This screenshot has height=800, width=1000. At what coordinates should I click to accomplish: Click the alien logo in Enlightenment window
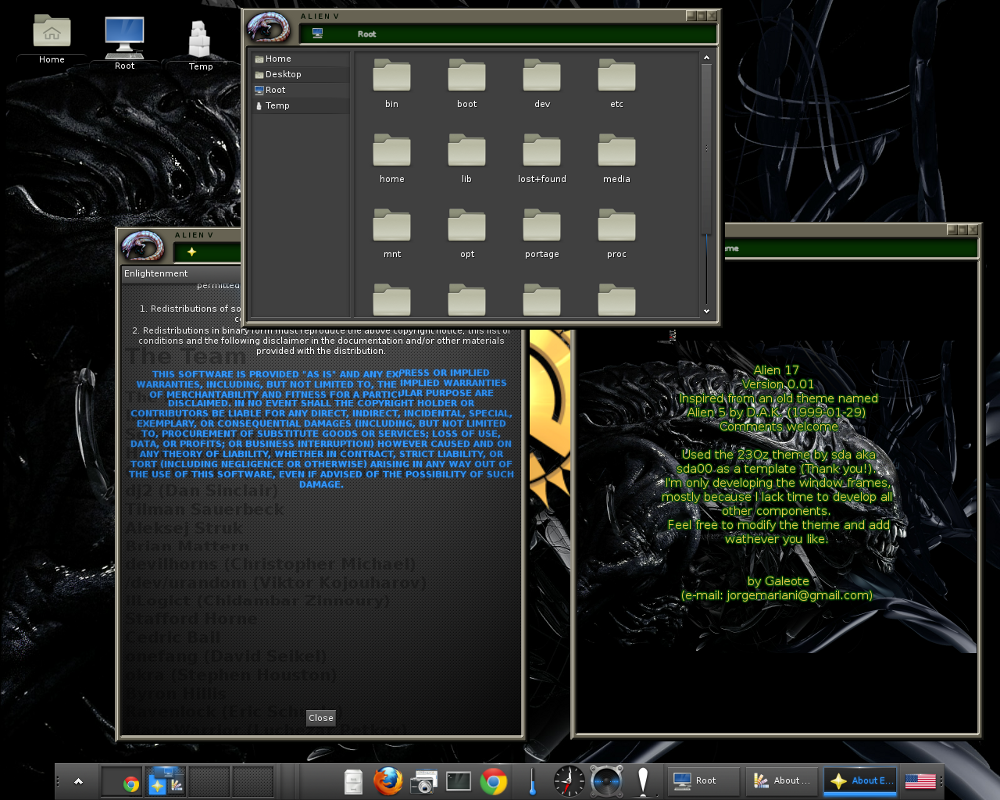pos(143,246)
